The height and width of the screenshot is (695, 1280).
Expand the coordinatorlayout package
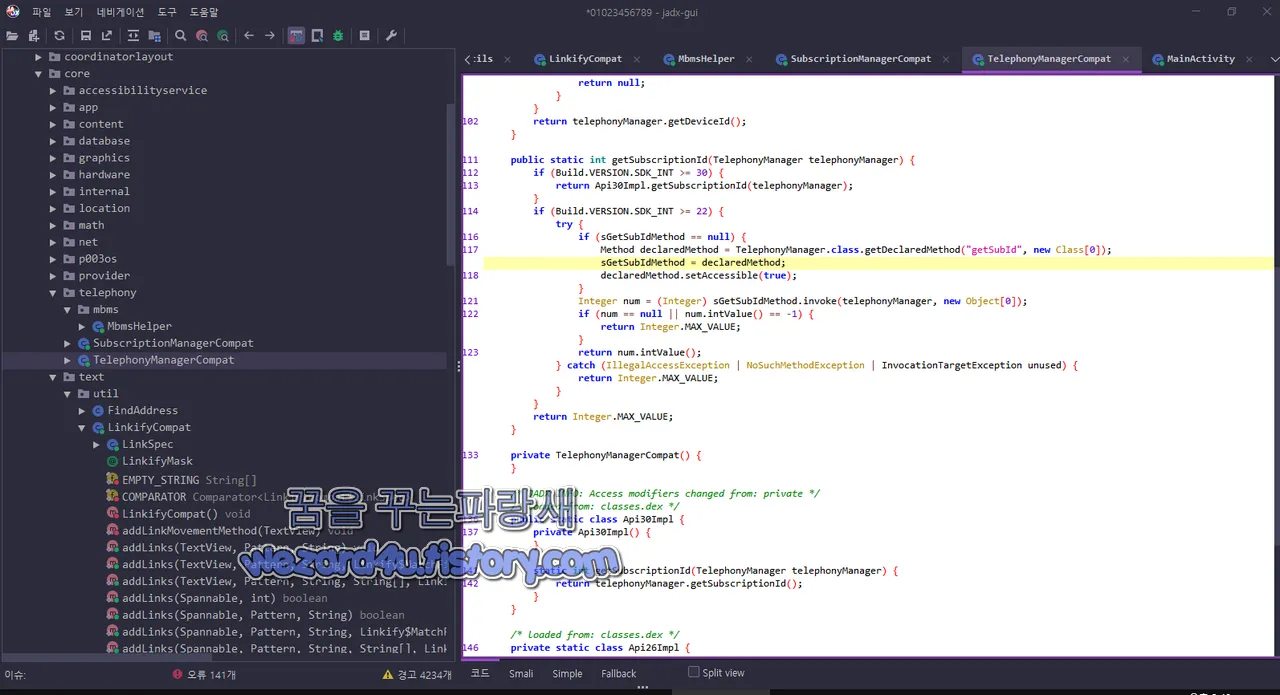tap(39, 57)
